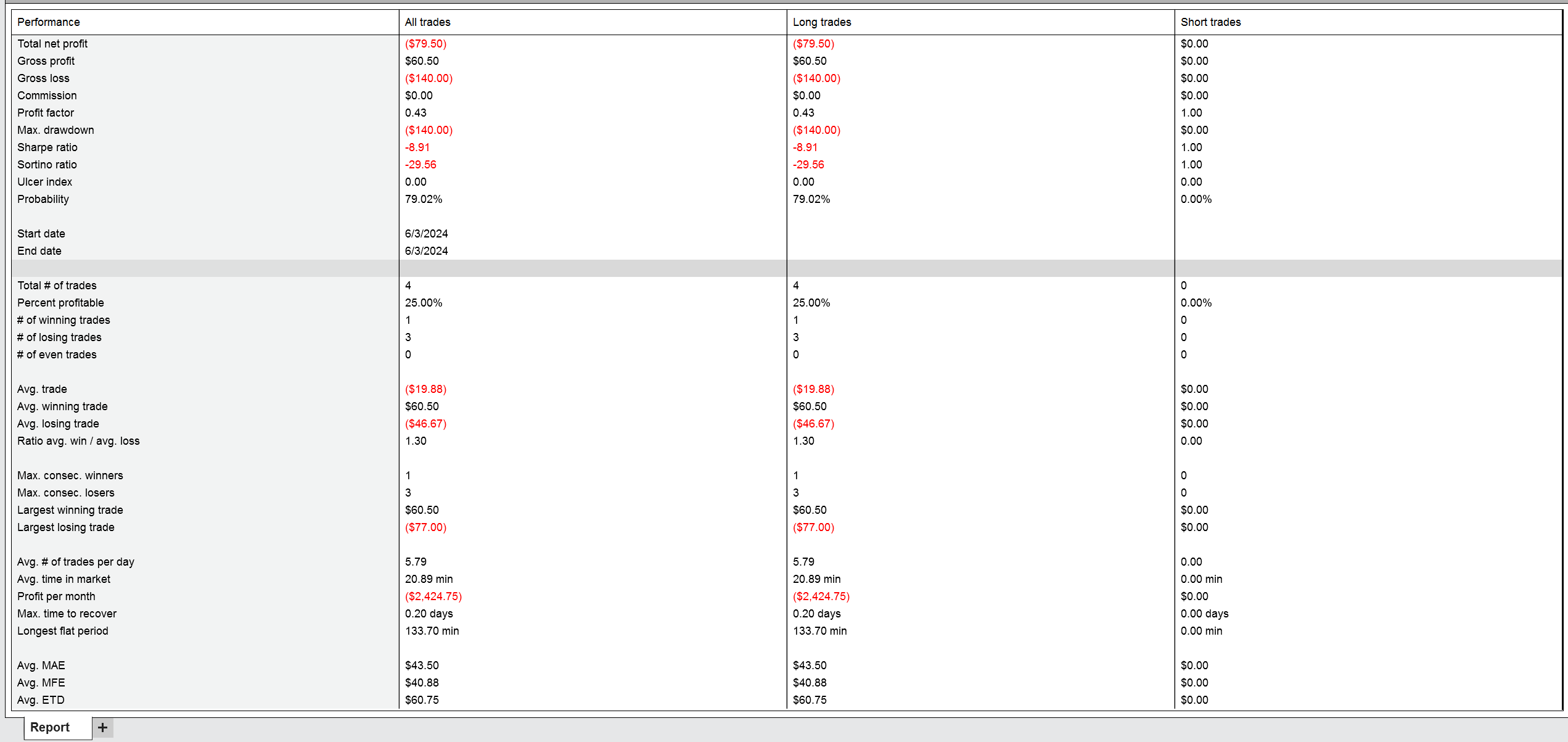Image resolution: width=1568 pixels, height=742 pixels.
Task: Click All trades Total net profit ($79.50)
Action: pyautogui.click(x=425, y=44)
